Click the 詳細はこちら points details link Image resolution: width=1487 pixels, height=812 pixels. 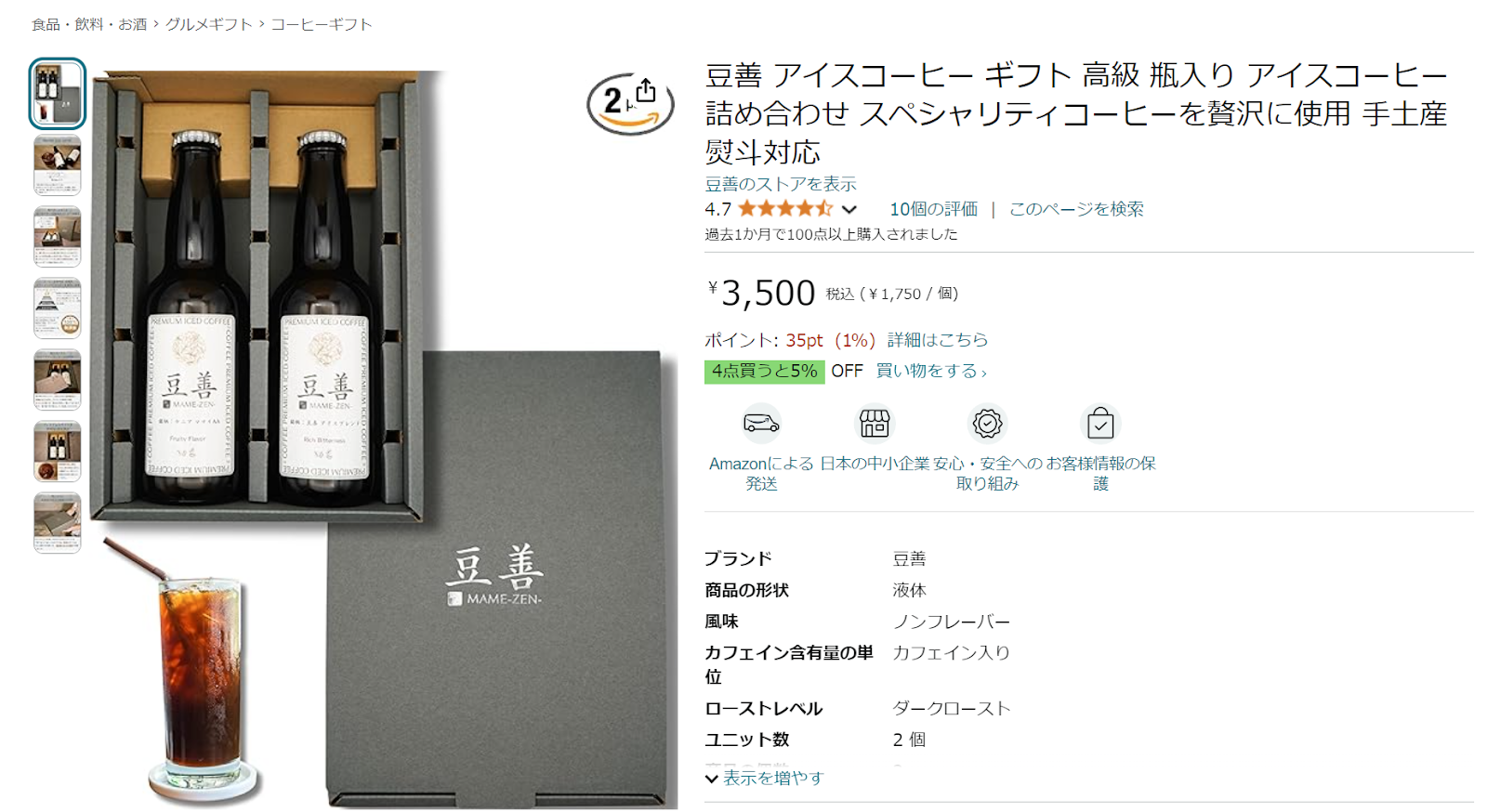pos(938,340)
